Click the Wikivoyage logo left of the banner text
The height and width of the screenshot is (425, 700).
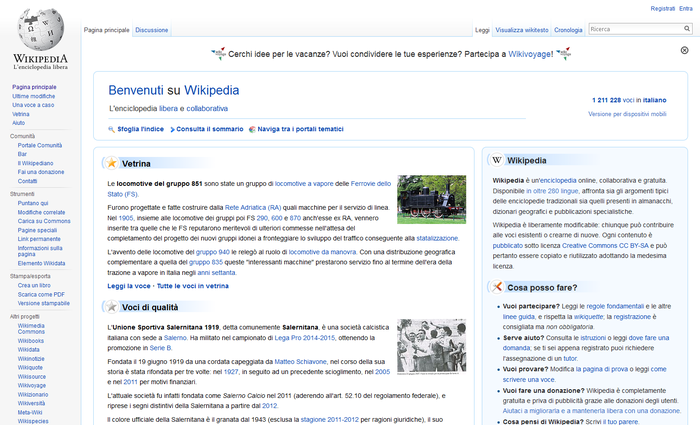(218, 54)
